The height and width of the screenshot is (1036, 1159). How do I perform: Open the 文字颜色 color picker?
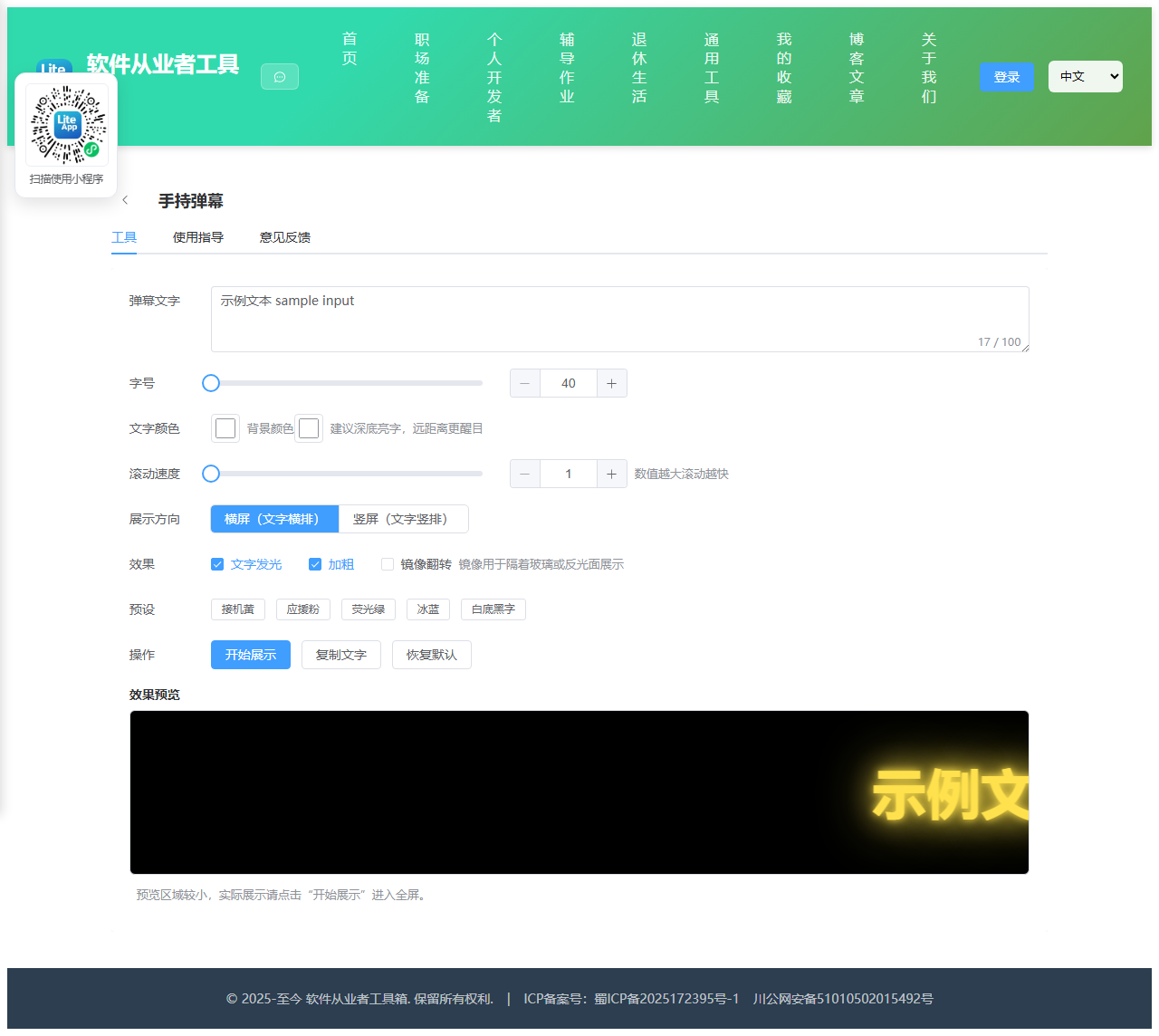(x=225, y=428)
